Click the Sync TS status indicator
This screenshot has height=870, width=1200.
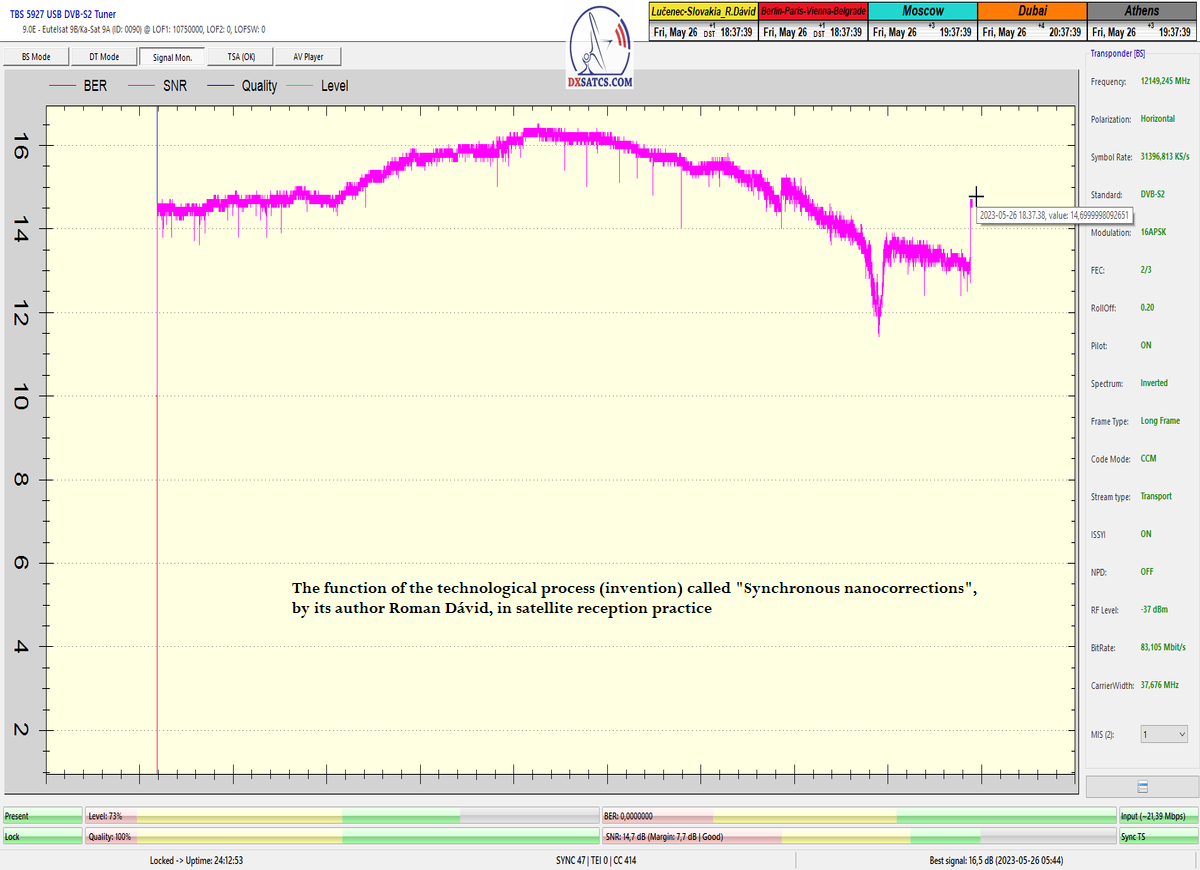pos(1157,836)
